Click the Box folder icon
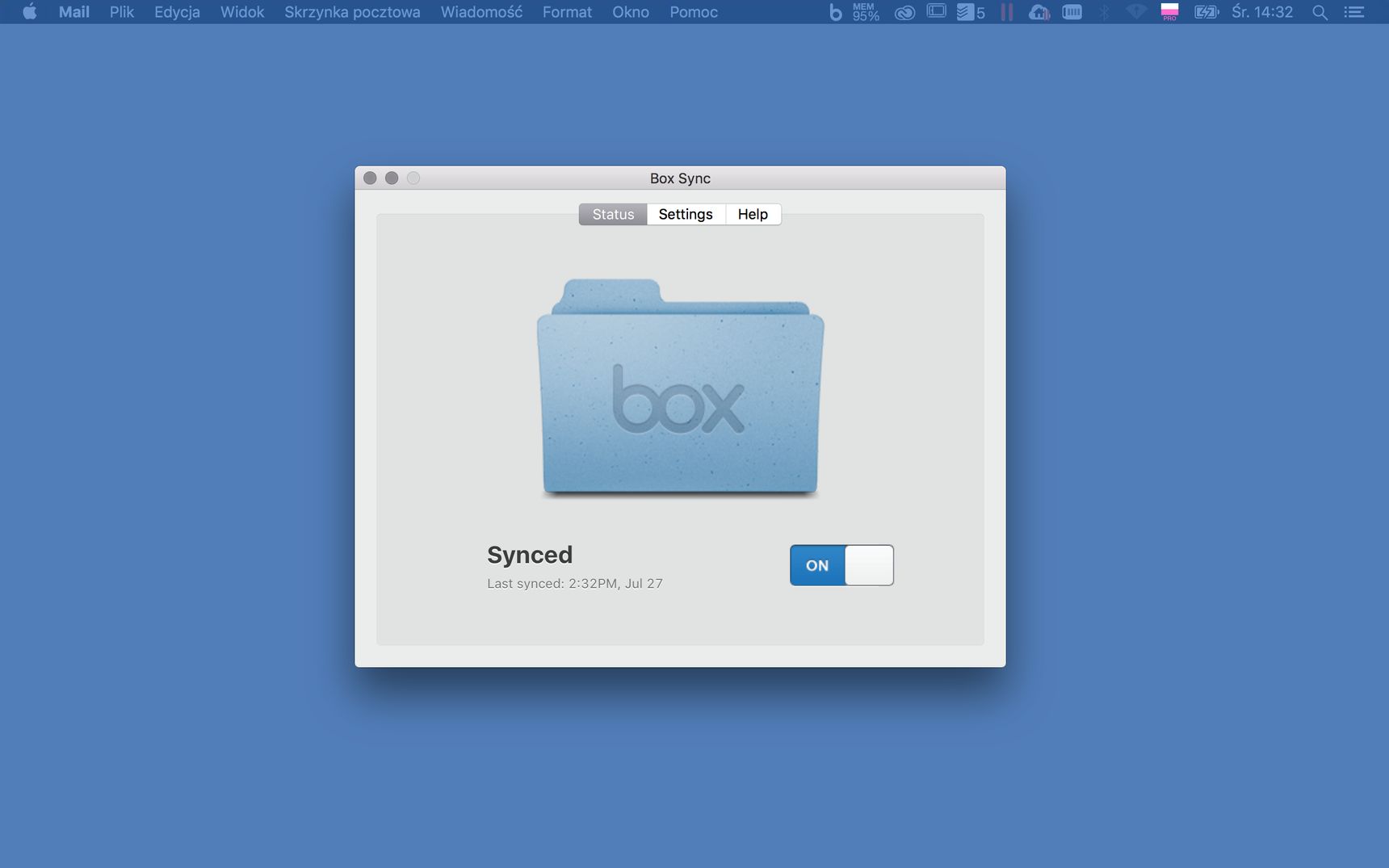The image size is (1389, 868). tap(680, 388)
